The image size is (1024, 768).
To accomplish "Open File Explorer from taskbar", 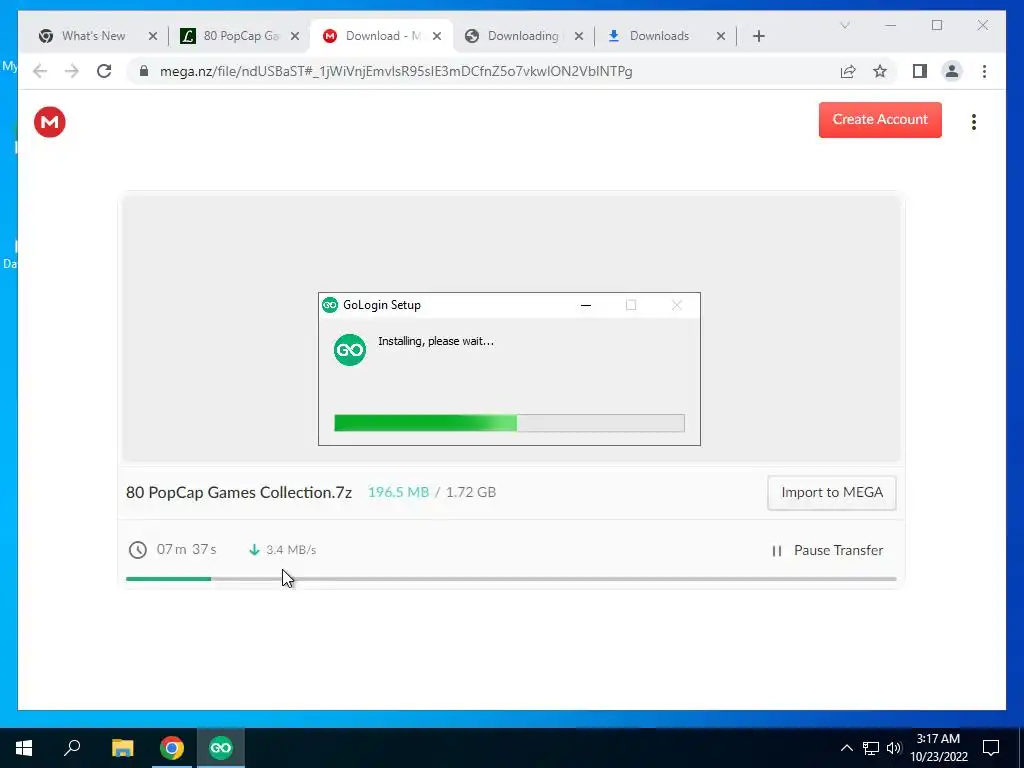I will point(122,748).
